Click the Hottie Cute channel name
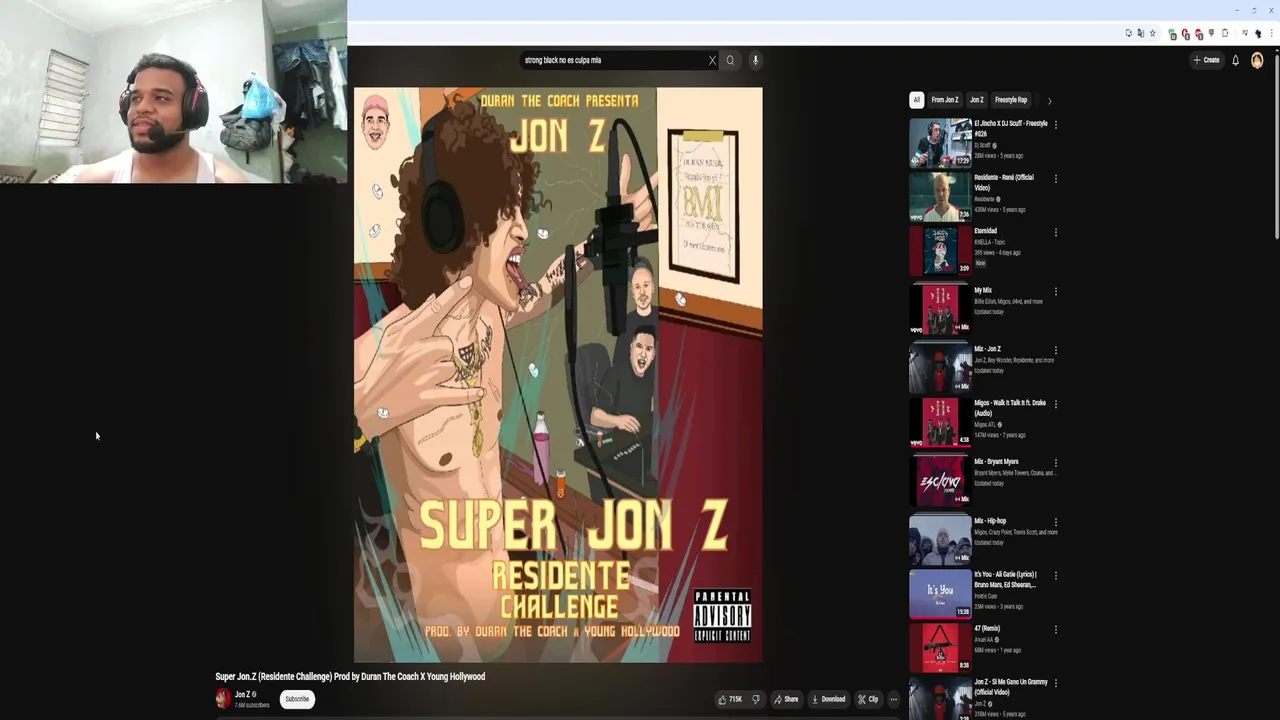This screenshot has height=720, width=1280. pyautogui.click(x=986, y=596)
